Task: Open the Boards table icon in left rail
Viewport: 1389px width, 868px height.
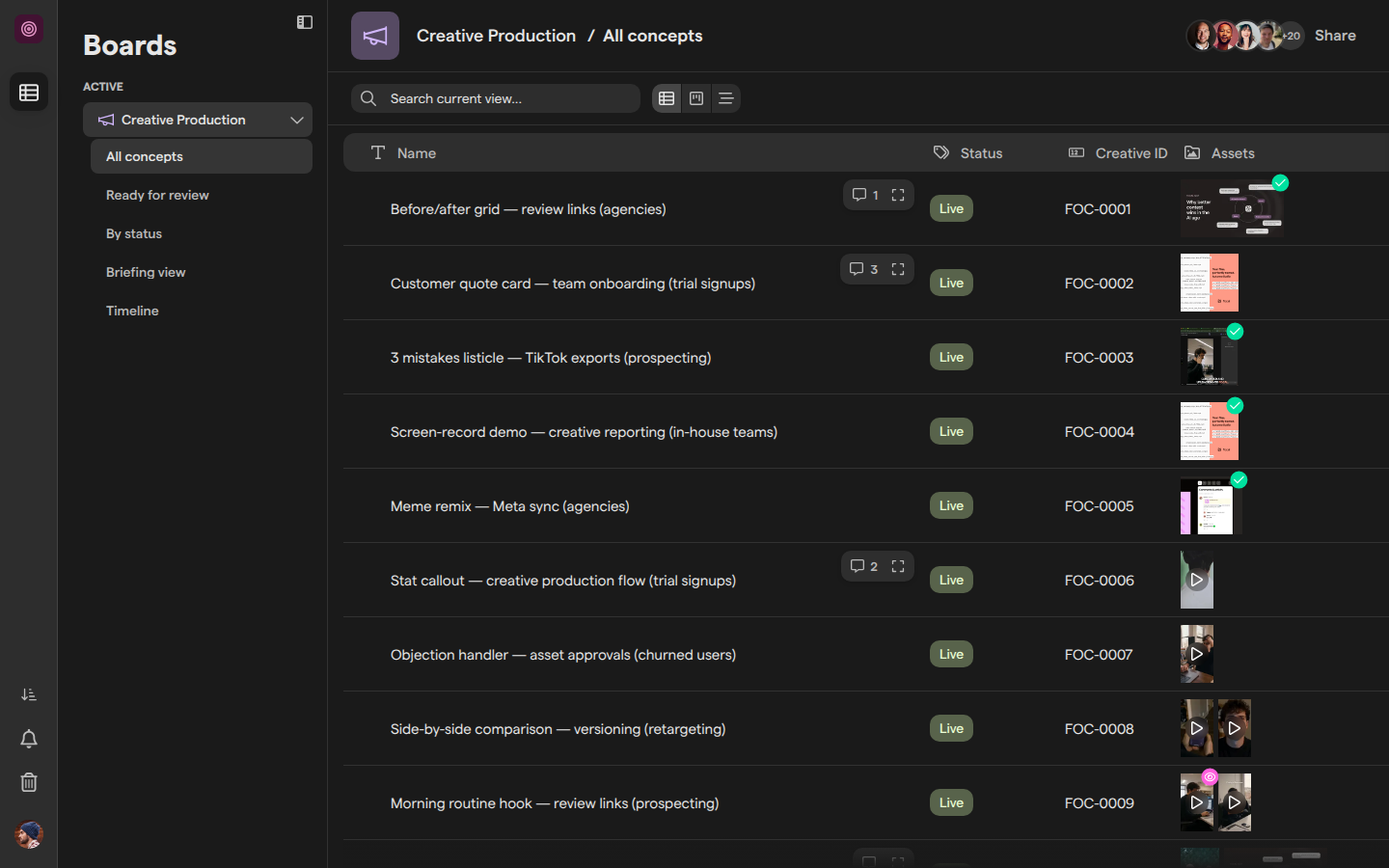Action: click(29, 93)
